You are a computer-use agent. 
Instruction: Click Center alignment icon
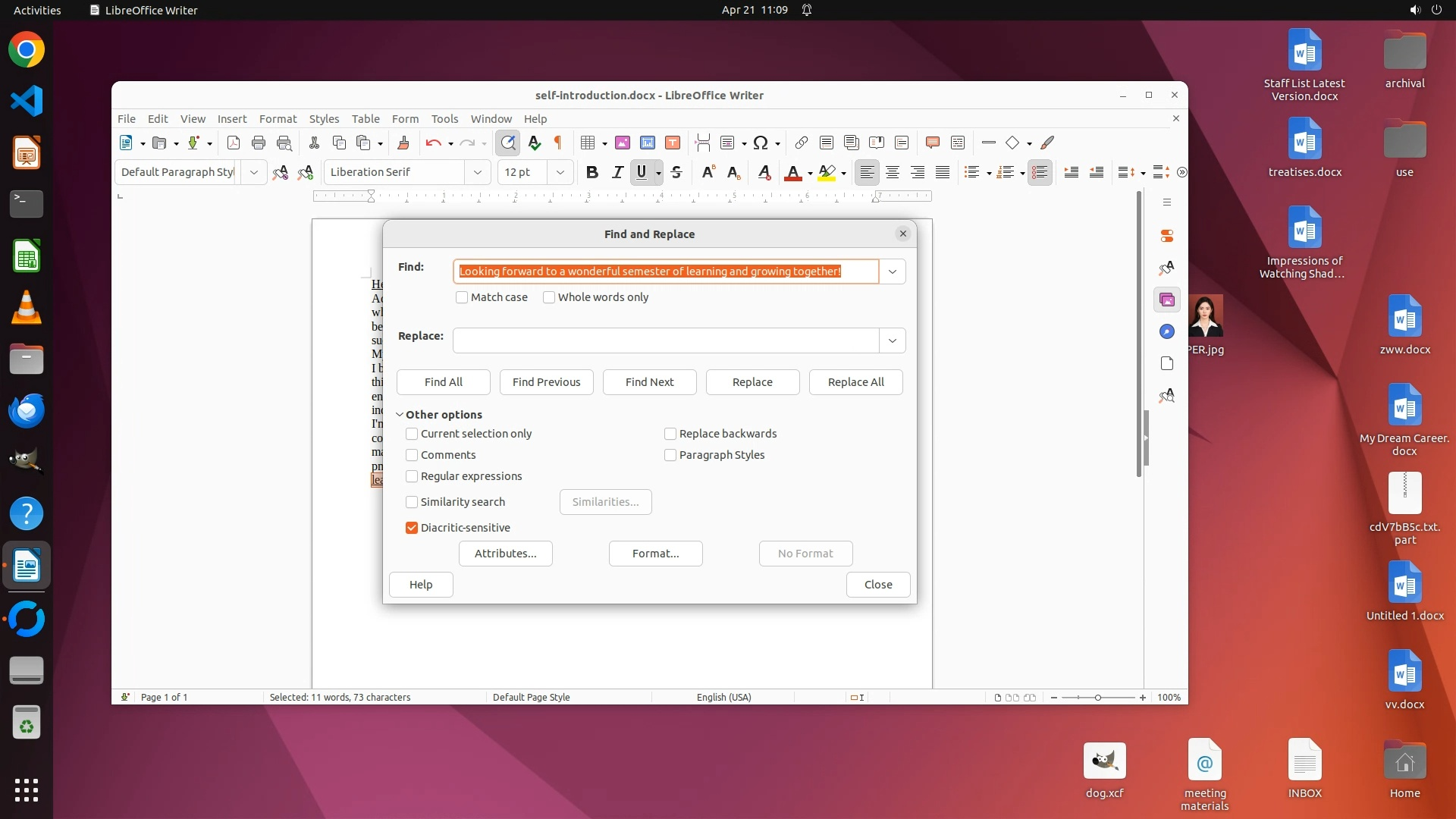[893, 173]
